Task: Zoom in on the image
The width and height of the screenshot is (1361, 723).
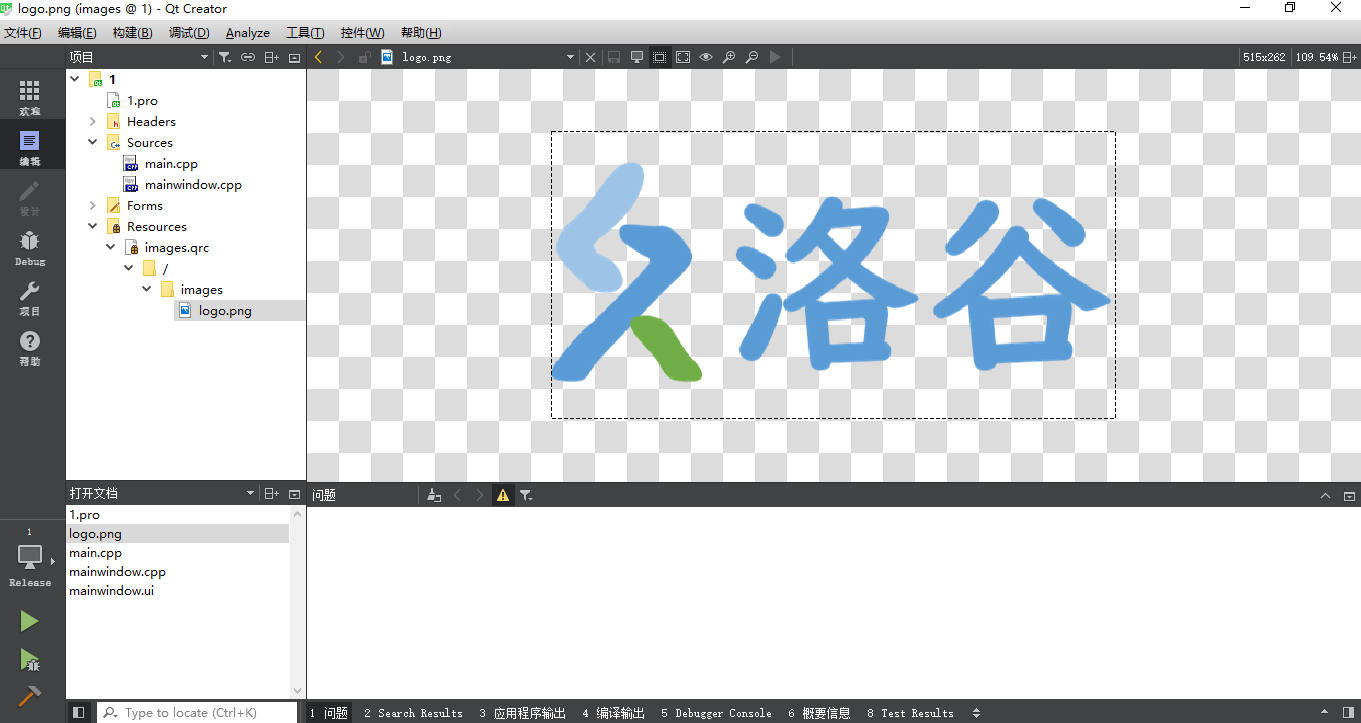Action: (x=729, y=57)
